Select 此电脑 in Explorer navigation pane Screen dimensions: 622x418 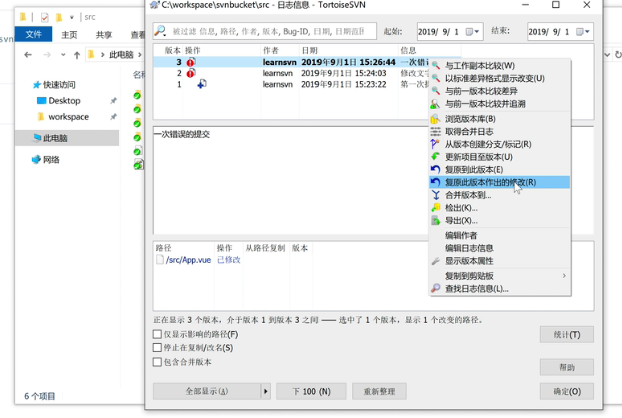point(67,138)
